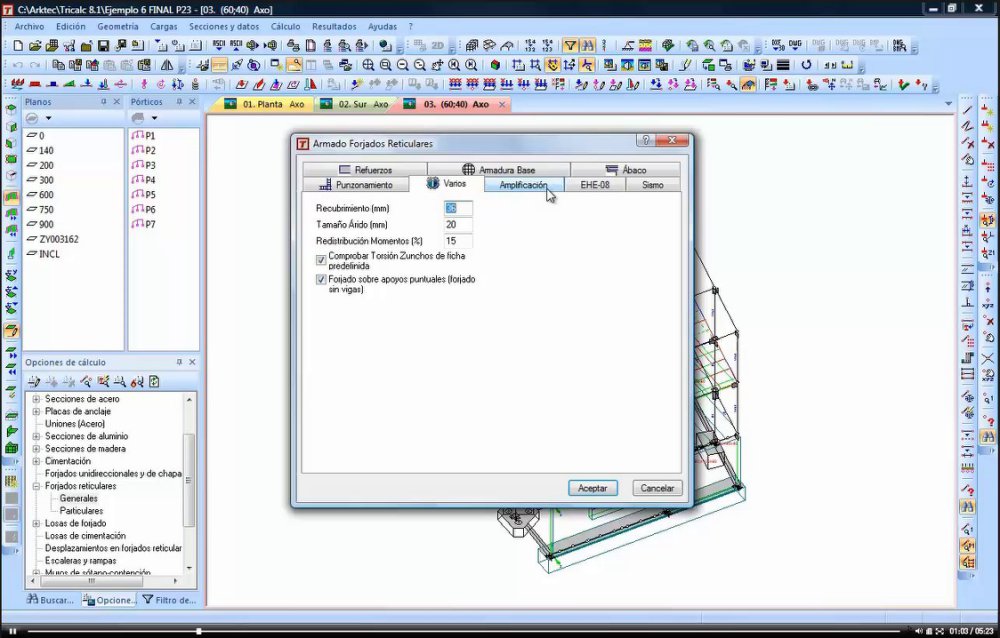Expand the Secciones de acero node
Viewport: 1000px width, 638px height.
pos(36,399)
